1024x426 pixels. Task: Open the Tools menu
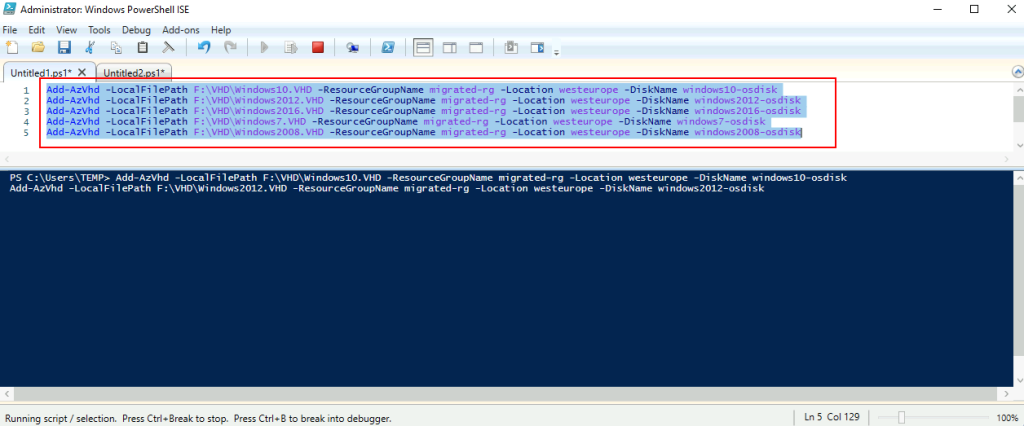coord(99,30)
